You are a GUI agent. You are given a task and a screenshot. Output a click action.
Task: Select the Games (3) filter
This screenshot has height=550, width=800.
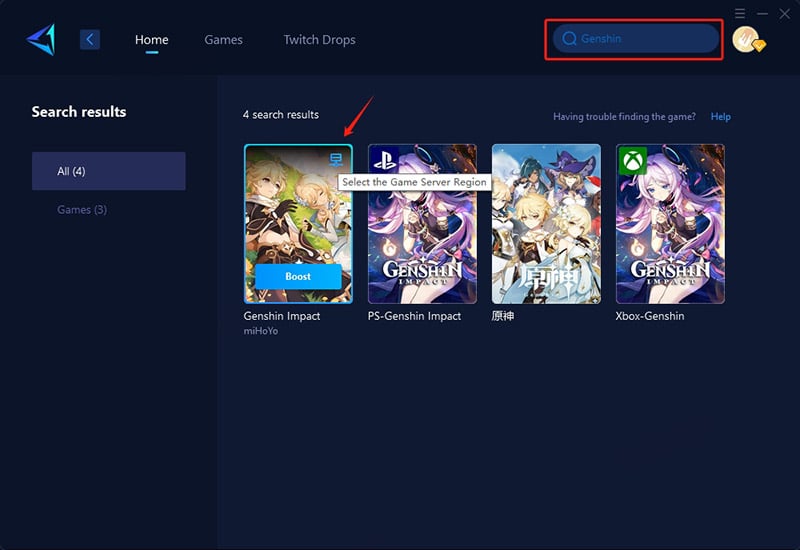82,210
